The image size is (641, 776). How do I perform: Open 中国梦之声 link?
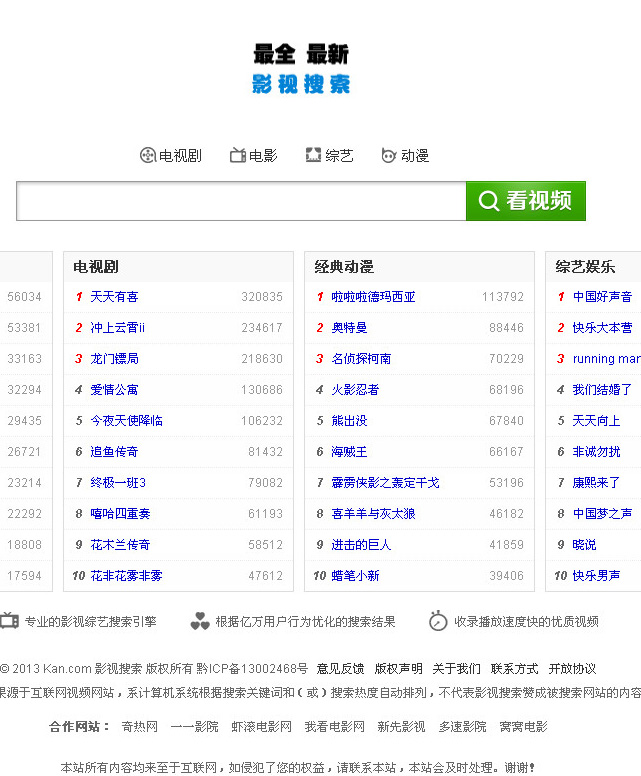602,514
